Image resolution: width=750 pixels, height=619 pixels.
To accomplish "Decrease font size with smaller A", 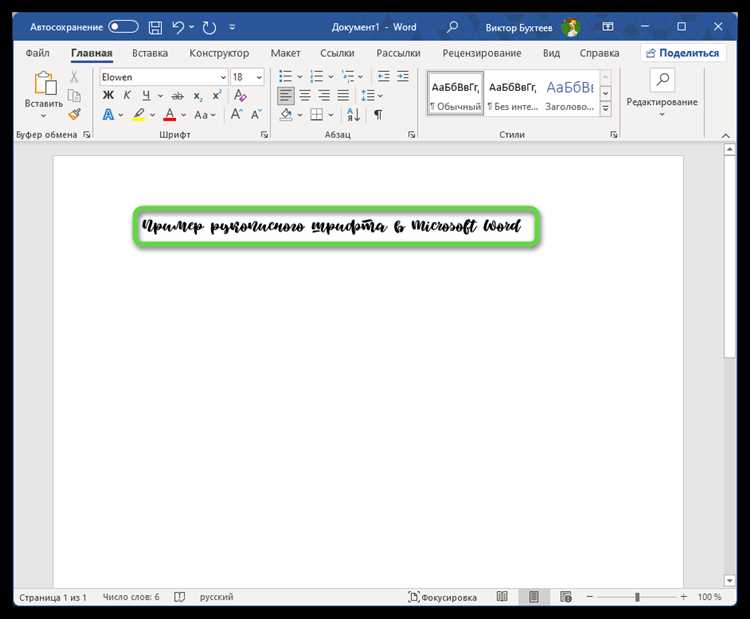I will tap(256, 114).
